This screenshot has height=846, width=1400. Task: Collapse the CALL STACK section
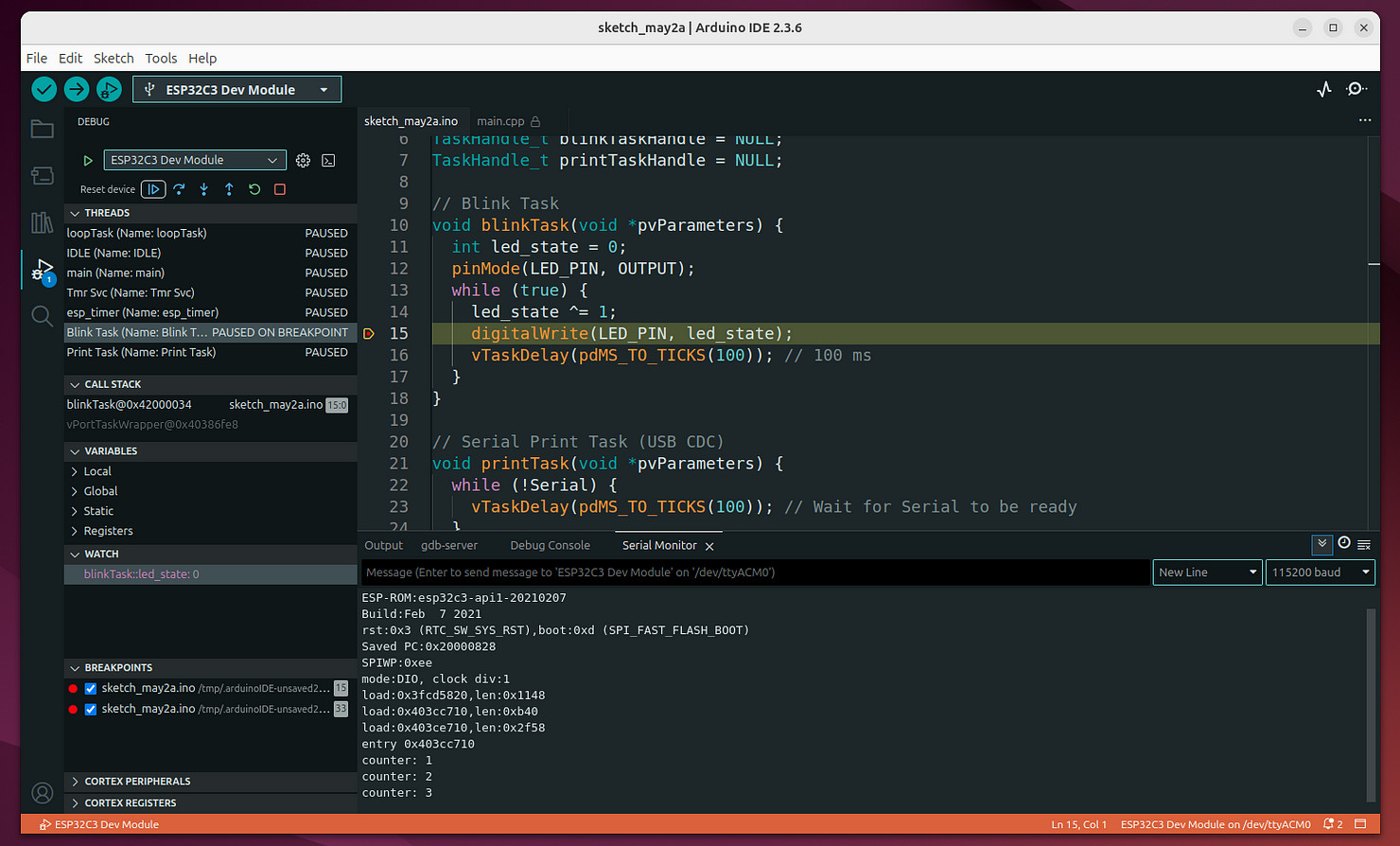(210, 384)
